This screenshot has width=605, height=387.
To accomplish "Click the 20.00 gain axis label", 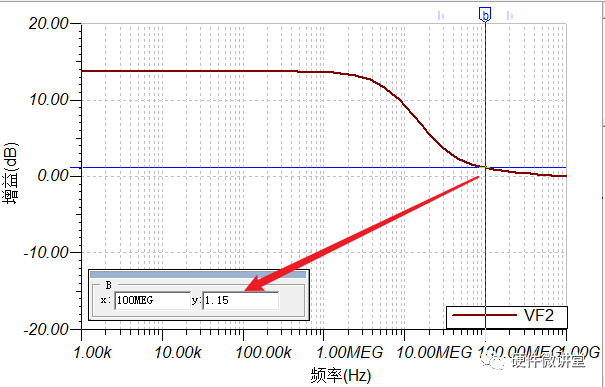I will tap(49, 24).
